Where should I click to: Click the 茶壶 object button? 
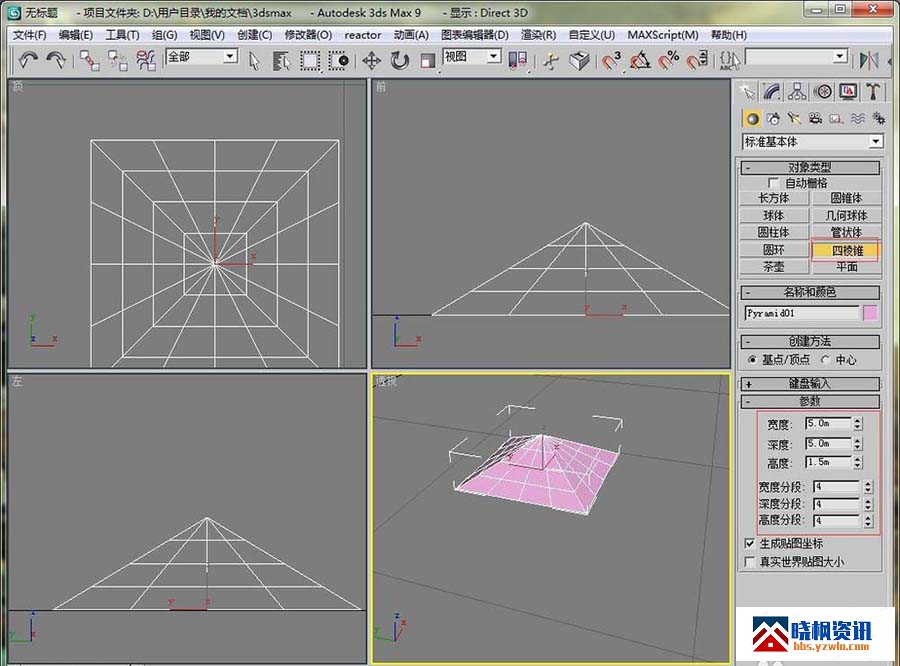click(774, 267)
